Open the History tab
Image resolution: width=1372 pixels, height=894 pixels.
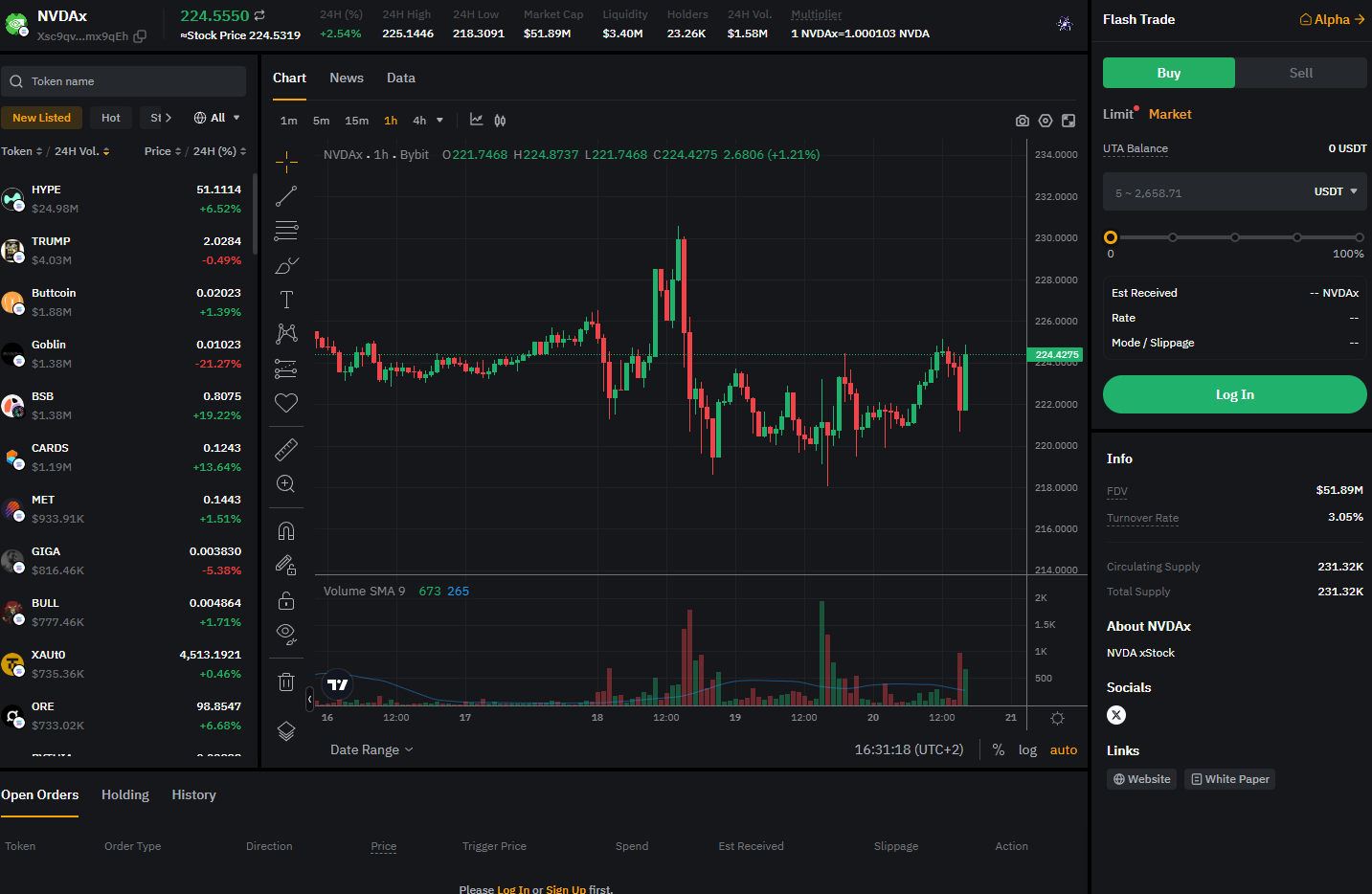click(x=193, y=794)
